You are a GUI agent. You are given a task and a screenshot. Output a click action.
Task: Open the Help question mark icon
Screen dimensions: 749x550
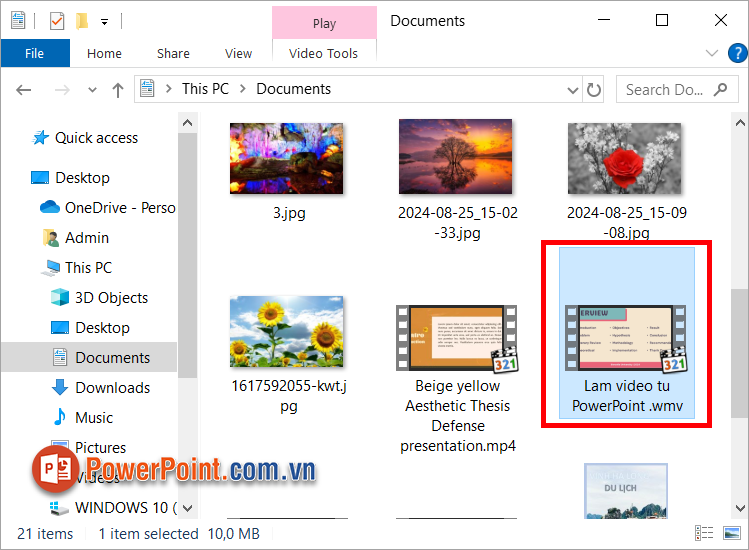[737, 53]
